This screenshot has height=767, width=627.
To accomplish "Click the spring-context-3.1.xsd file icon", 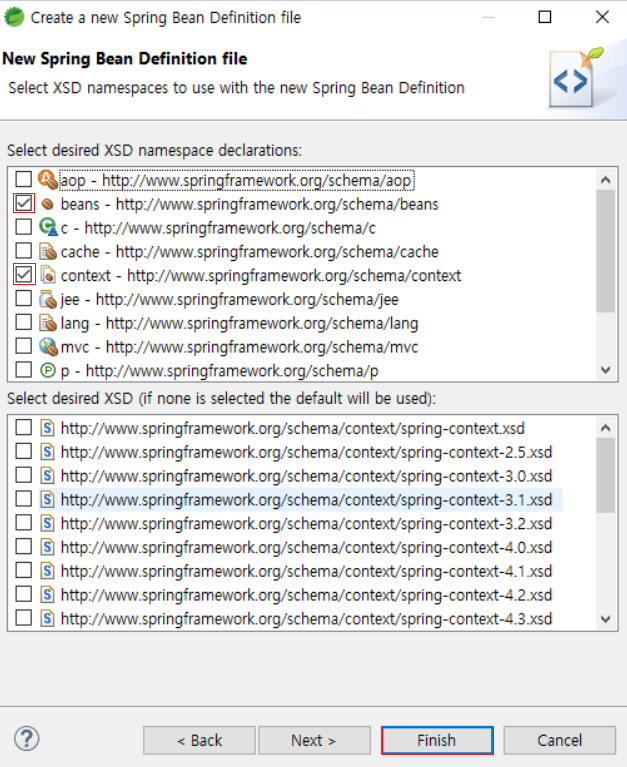I will click(47, 499).
